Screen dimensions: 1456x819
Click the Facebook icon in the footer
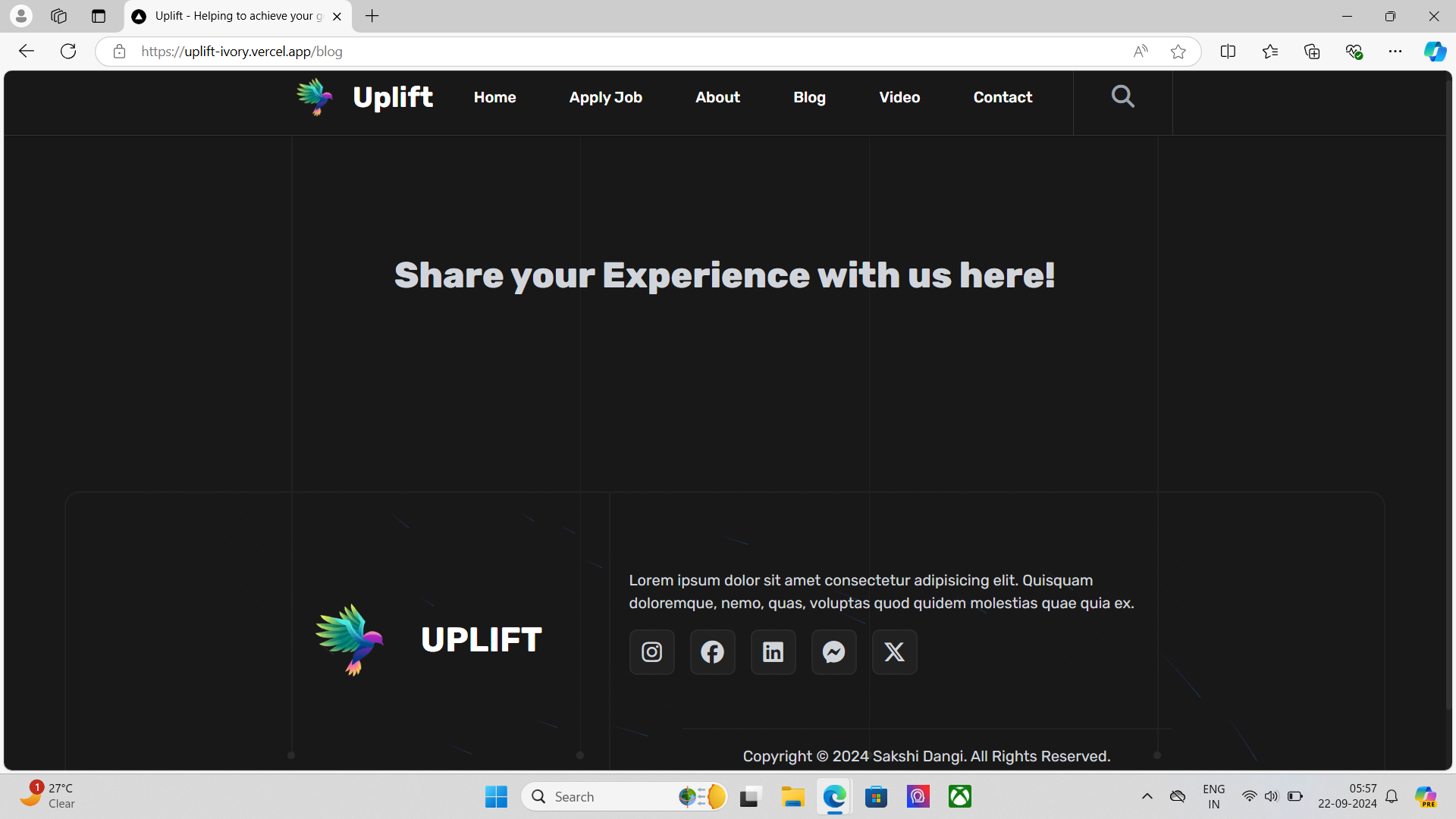pos(712,651)
